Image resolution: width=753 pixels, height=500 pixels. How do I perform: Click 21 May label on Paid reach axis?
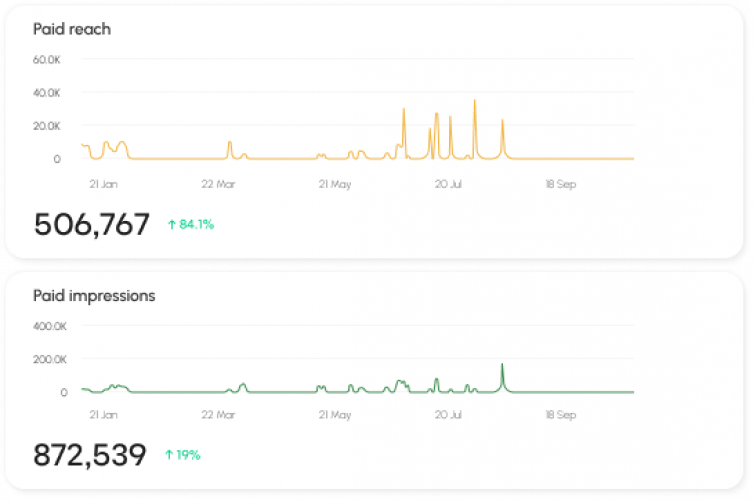[335, 184]
